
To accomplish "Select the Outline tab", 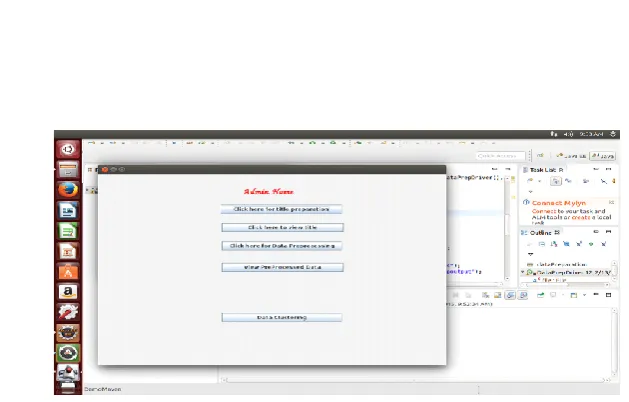I will click(540, 233).
